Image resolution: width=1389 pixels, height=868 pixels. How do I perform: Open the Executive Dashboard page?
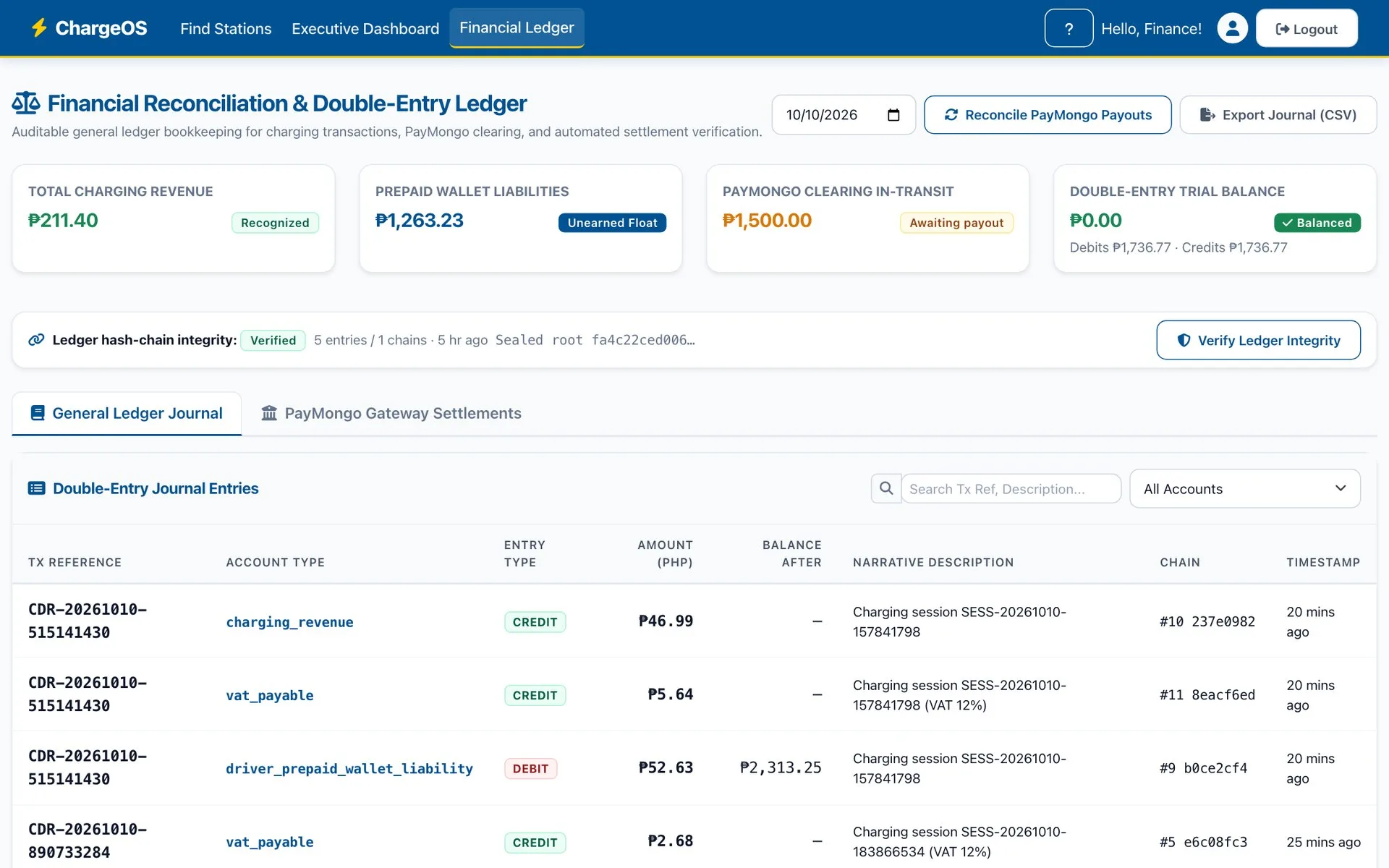point(365,29)
